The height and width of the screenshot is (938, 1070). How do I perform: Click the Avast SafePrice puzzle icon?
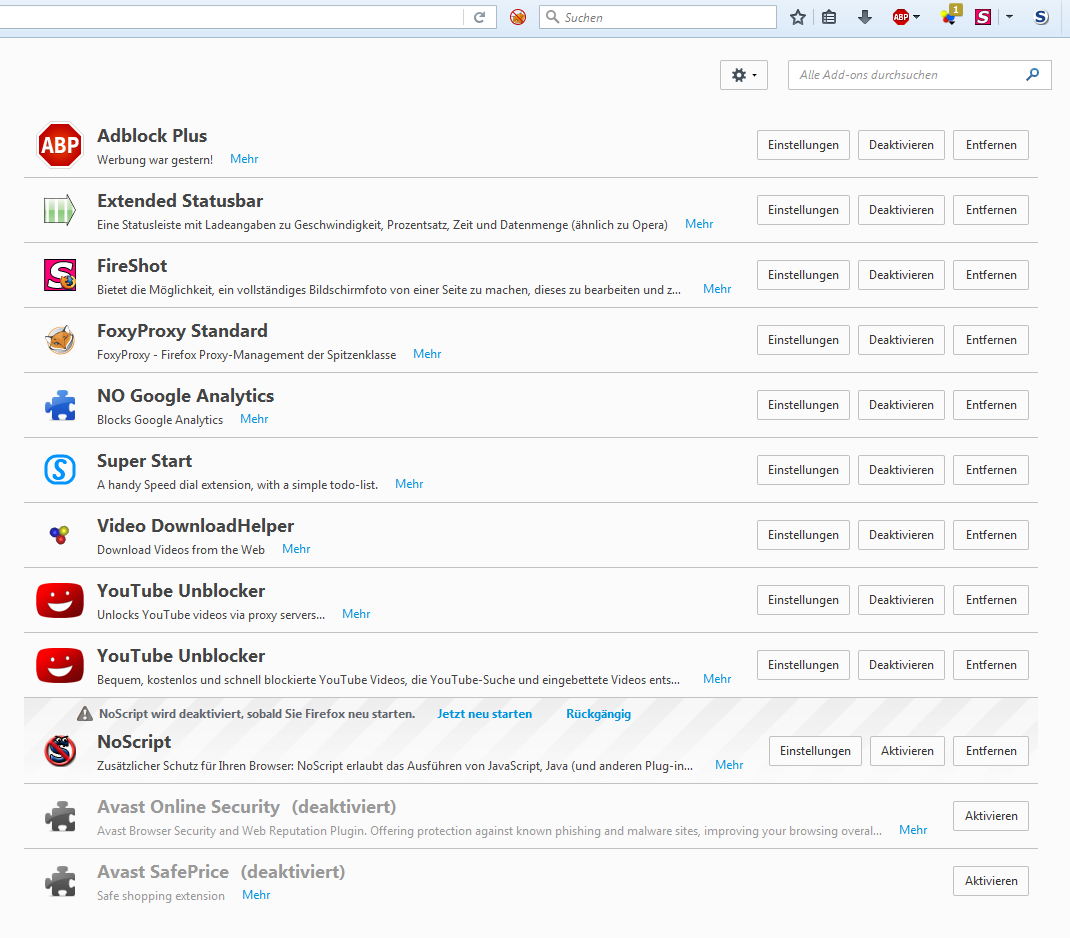[x=60, y=881]
